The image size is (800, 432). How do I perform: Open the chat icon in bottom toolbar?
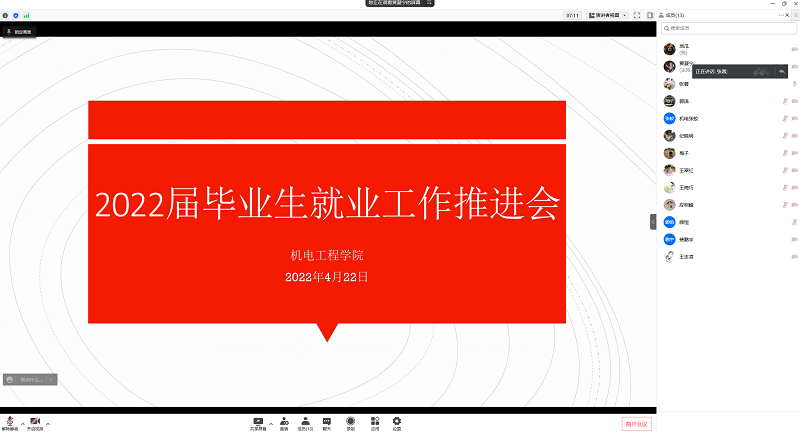point(326,422)
